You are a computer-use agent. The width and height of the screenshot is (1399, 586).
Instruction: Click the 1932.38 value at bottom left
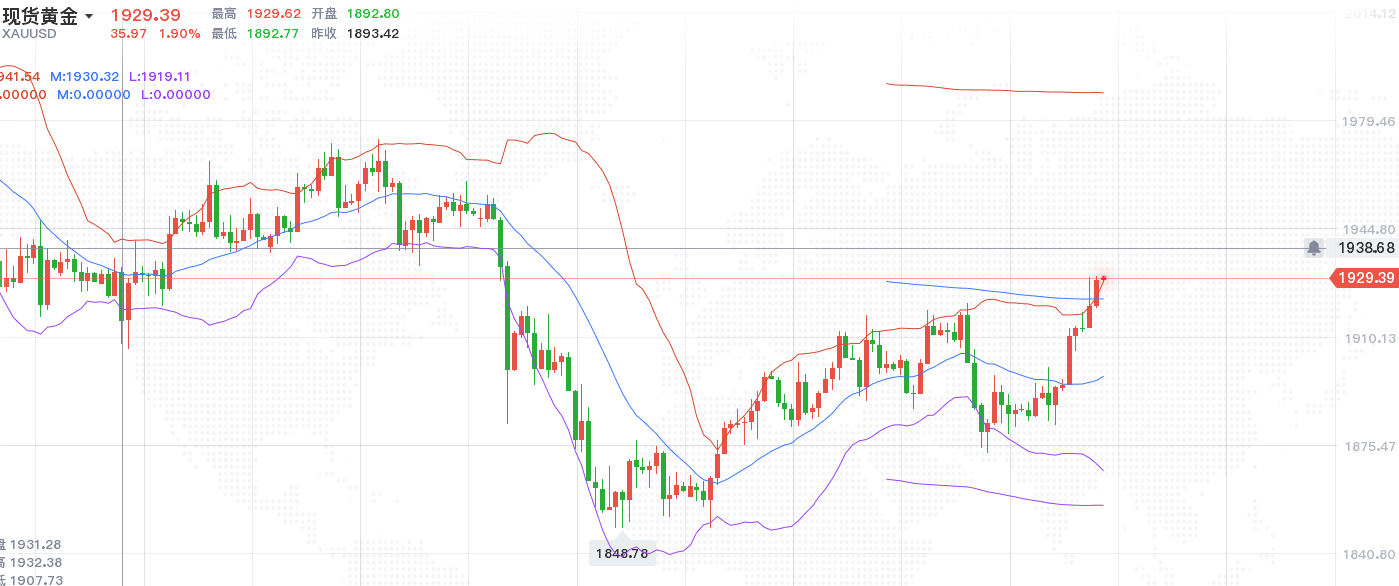(36, 562)
